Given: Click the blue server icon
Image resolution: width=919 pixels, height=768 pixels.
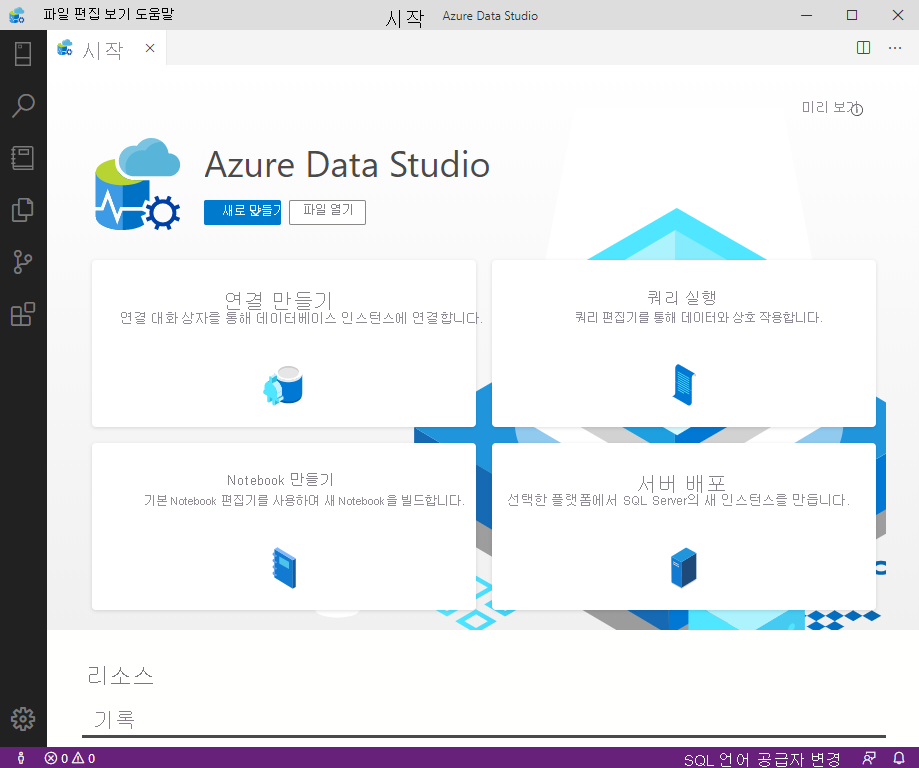Looking at the screenshot, I should click(683, 567).
